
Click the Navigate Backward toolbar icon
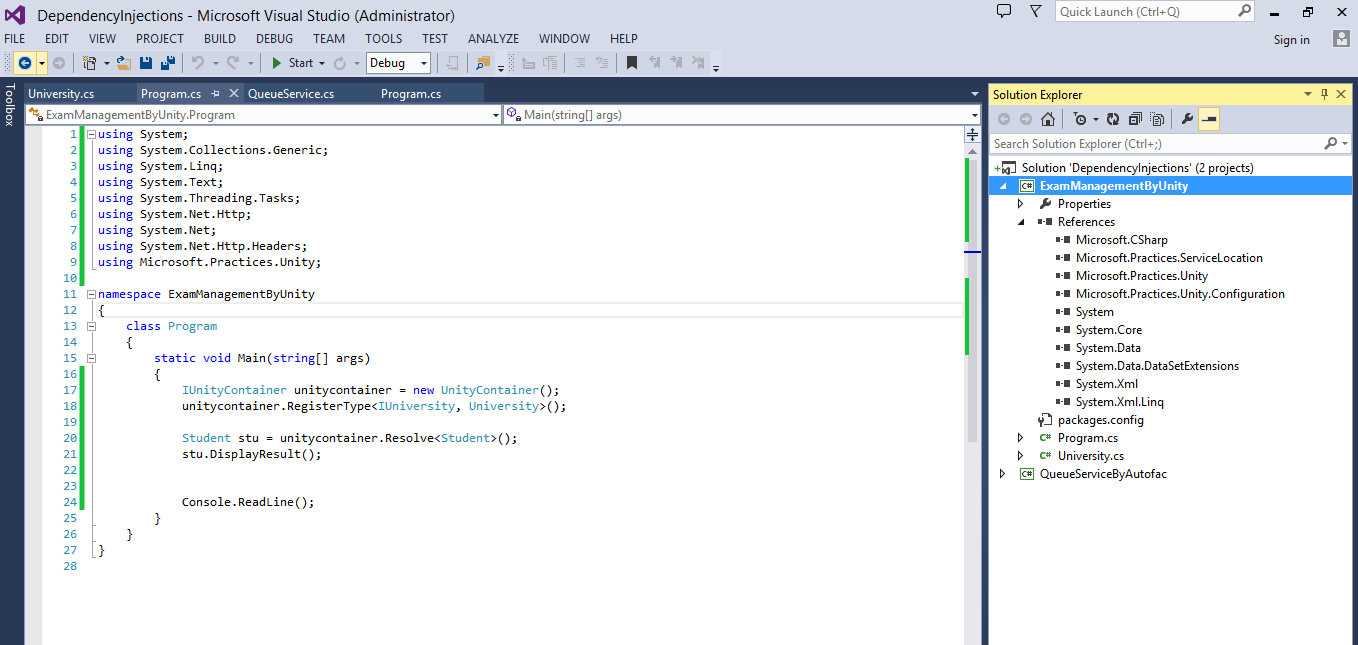25,63
